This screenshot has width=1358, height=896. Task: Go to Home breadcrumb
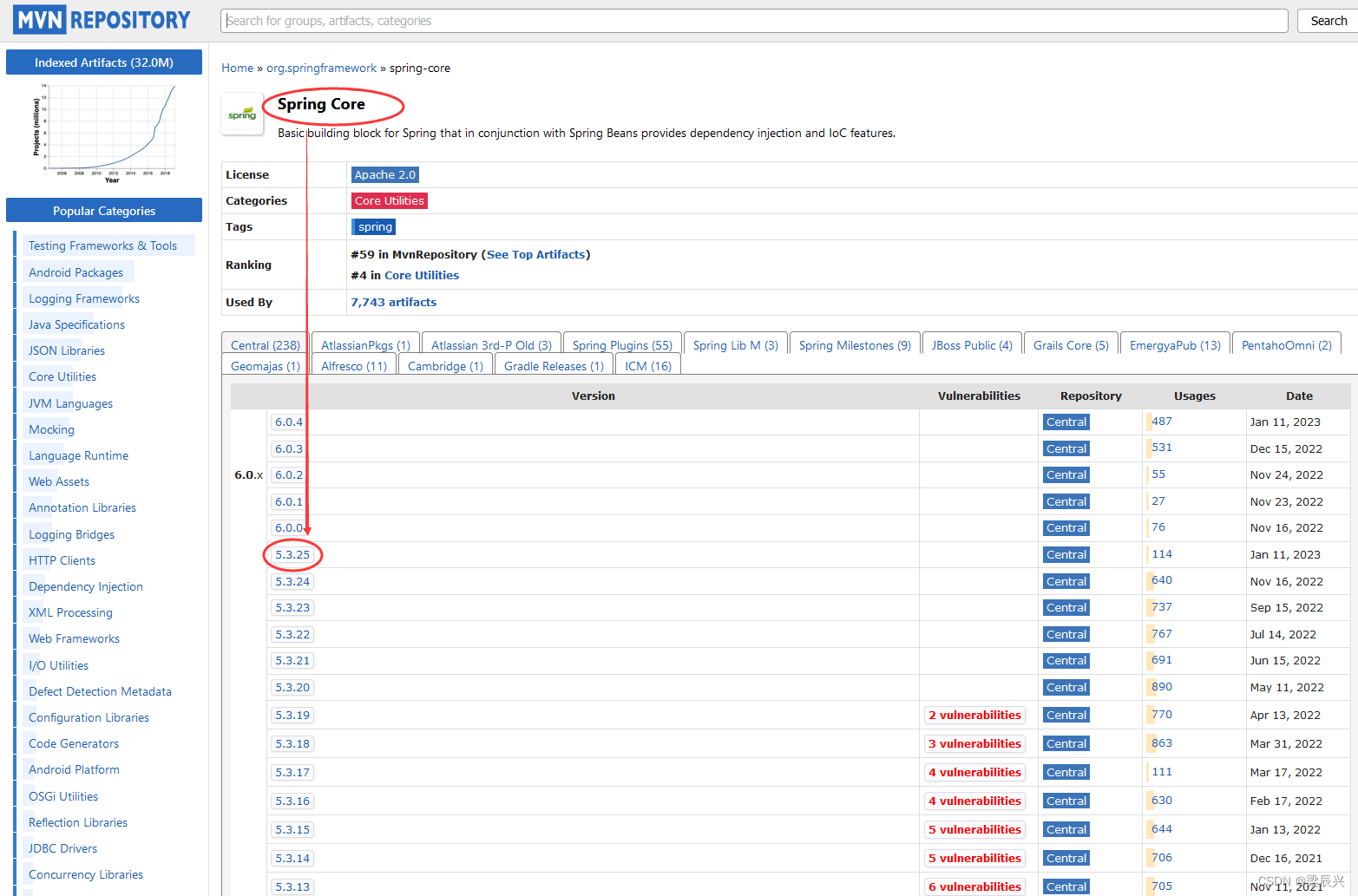237,68
